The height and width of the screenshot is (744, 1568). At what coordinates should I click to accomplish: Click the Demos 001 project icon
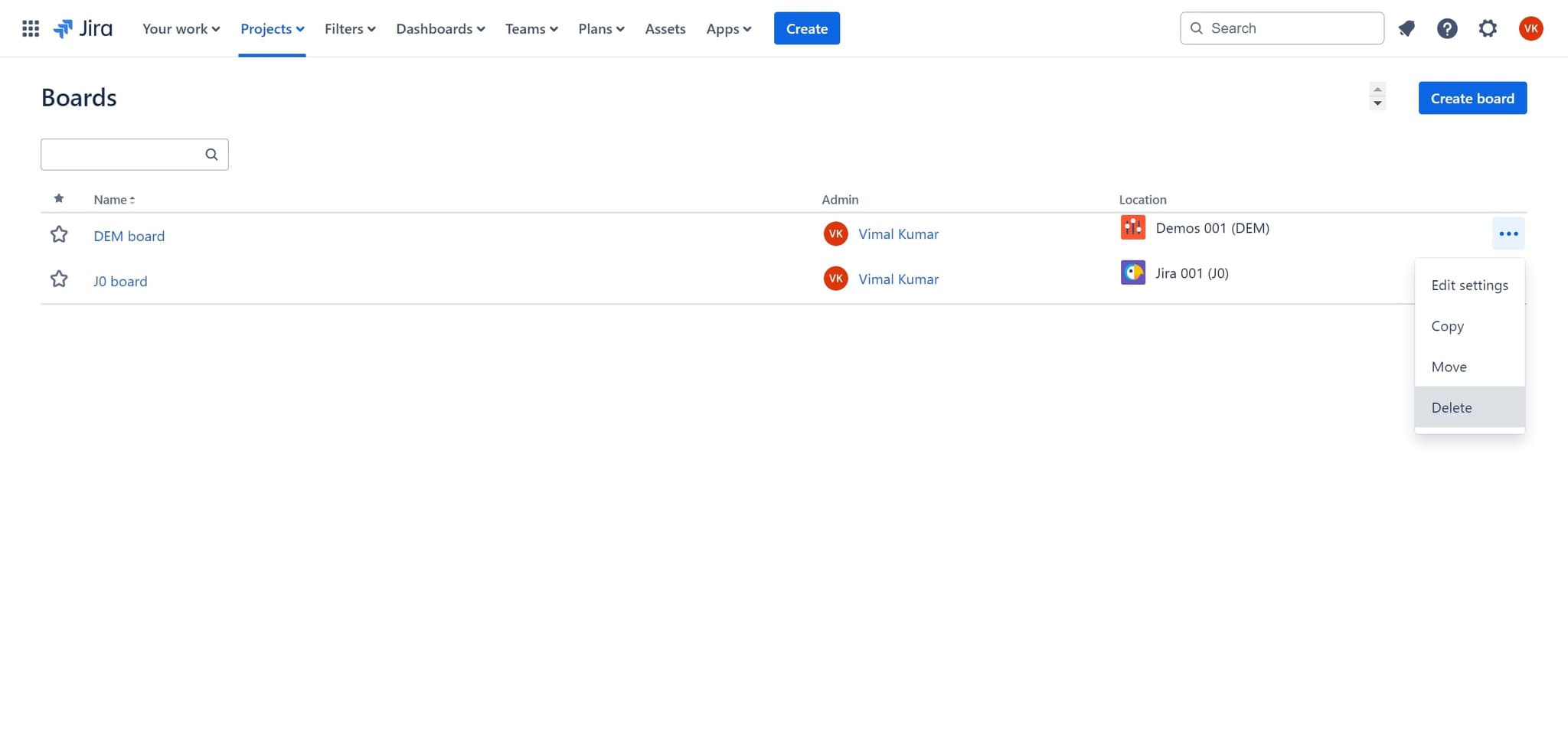point(1132,227)
